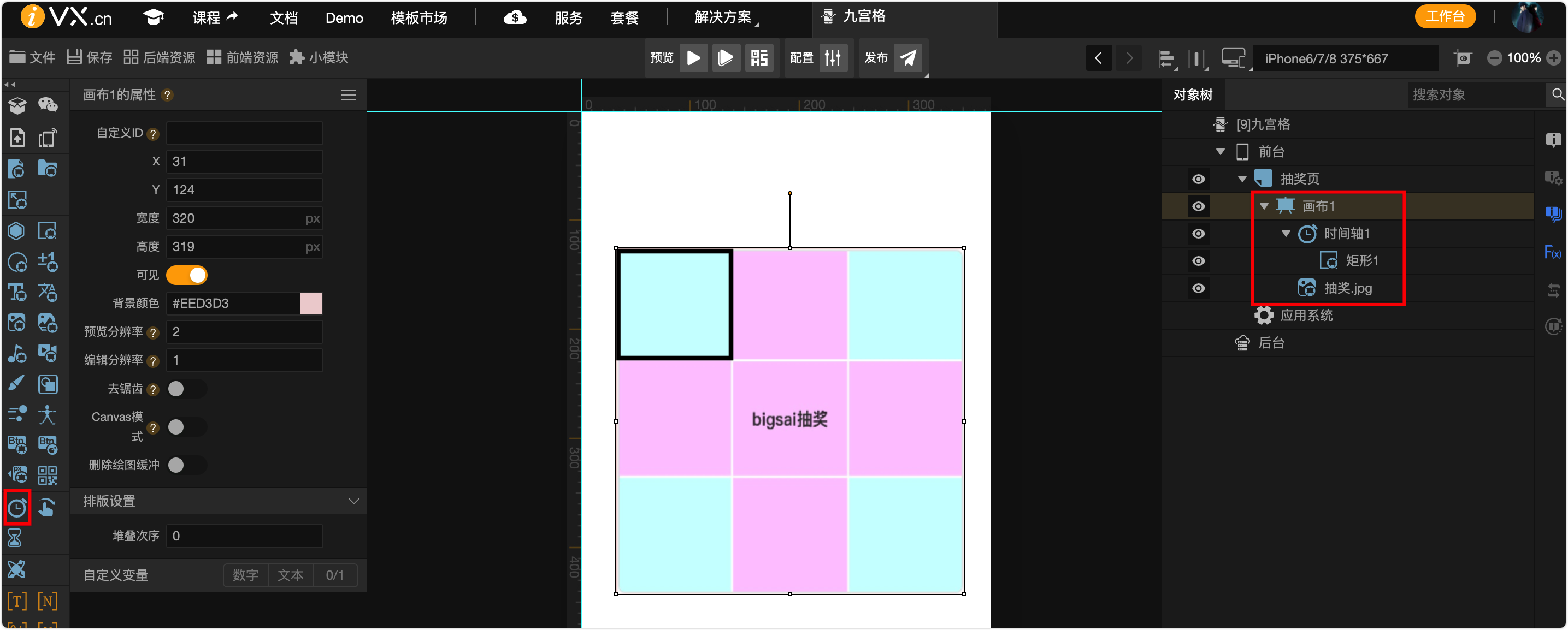Viewport: 1568px width, 630px height.
Task: Hide the 矩形1 layer via eye icon
Action: pyautogui.click(x=1198, y=261)
